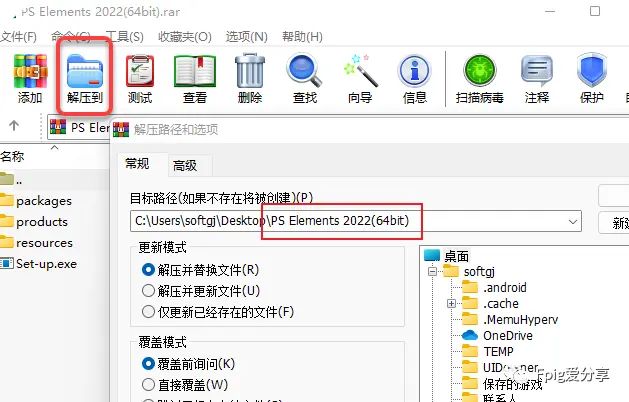The image size is (629, 402).
Task: Select the products folder in the archive list
Action: [x=34, y=221]
